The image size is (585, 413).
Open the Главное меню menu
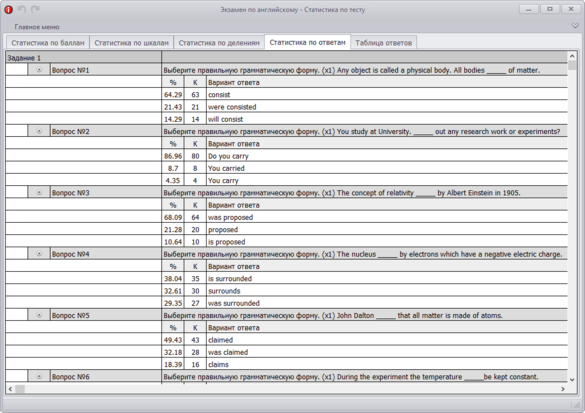pos(37,27)
